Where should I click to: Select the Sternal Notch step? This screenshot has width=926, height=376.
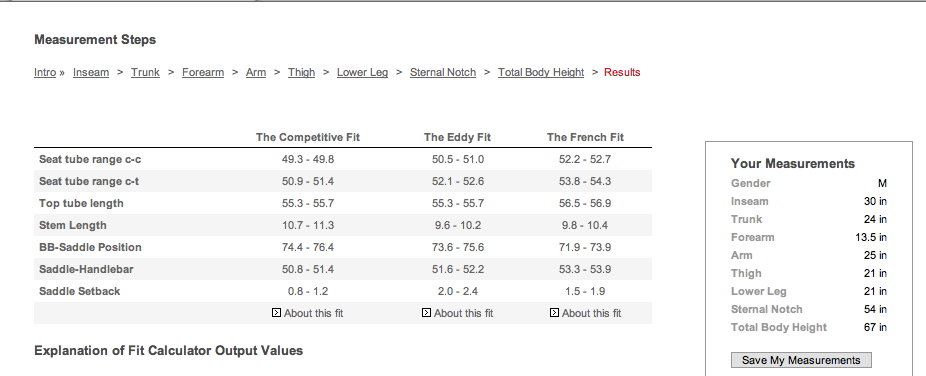click(443, 73)
